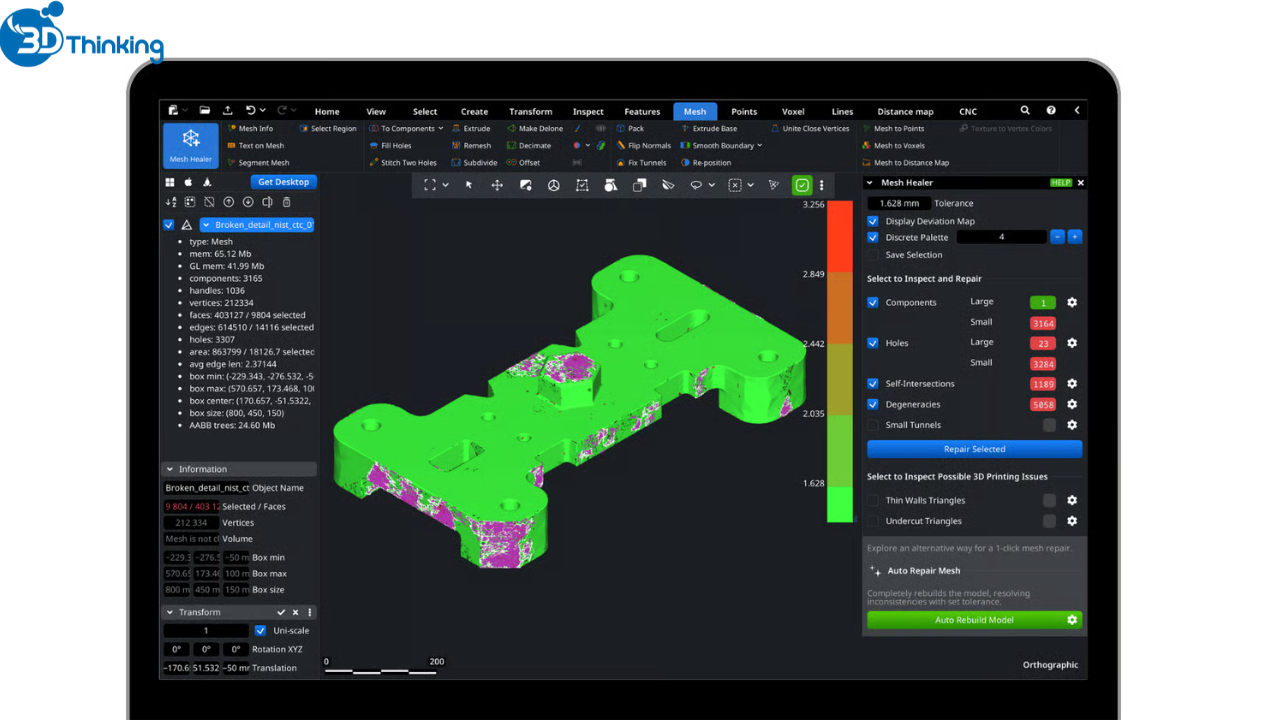1280x720 pixels.
Task: Uncheck Self-Intersections checkbox
Action: (873, 384)
